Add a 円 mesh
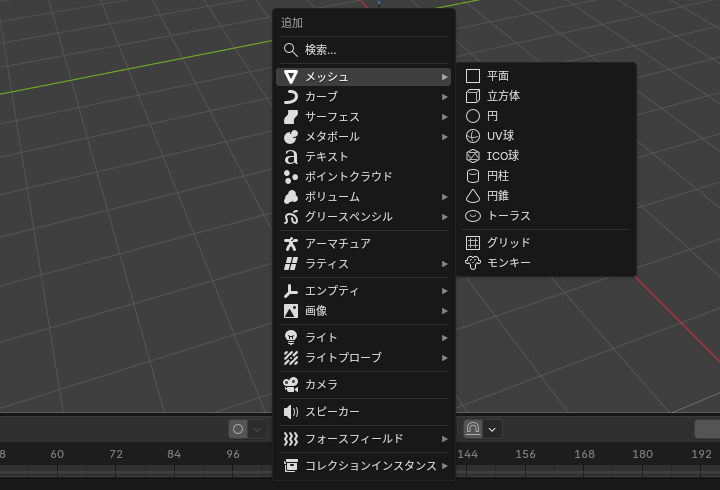720x490 pixels. point(546,116)
